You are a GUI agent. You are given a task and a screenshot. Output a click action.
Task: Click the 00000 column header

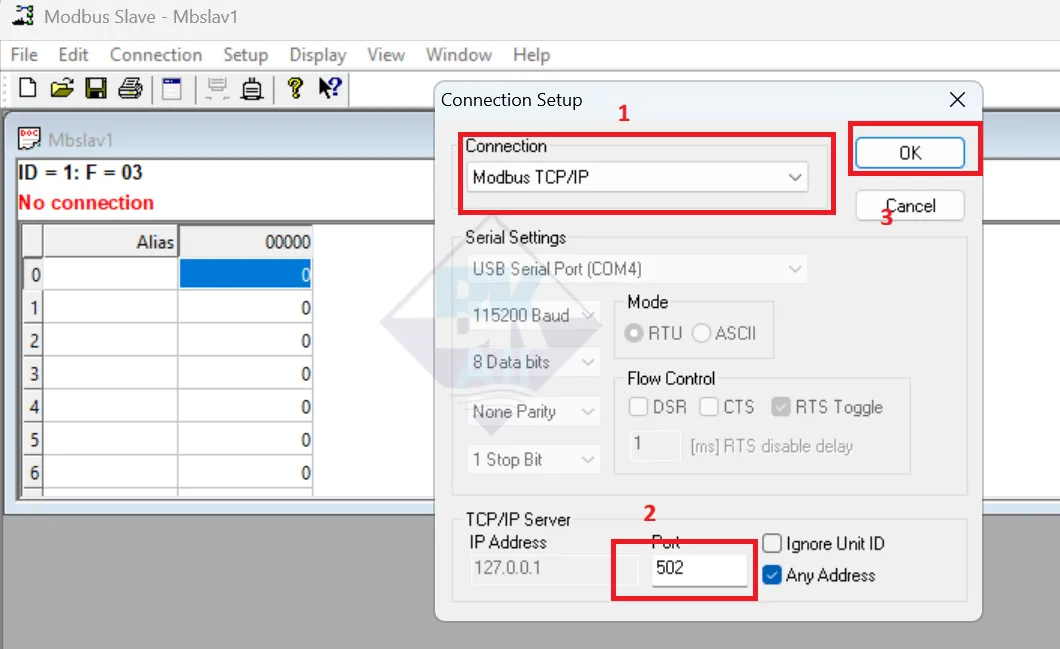245,241
